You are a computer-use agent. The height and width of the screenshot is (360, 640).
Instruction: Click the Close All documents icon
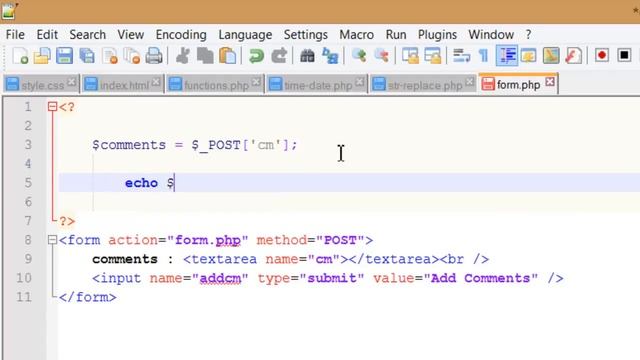pos(132,56)
